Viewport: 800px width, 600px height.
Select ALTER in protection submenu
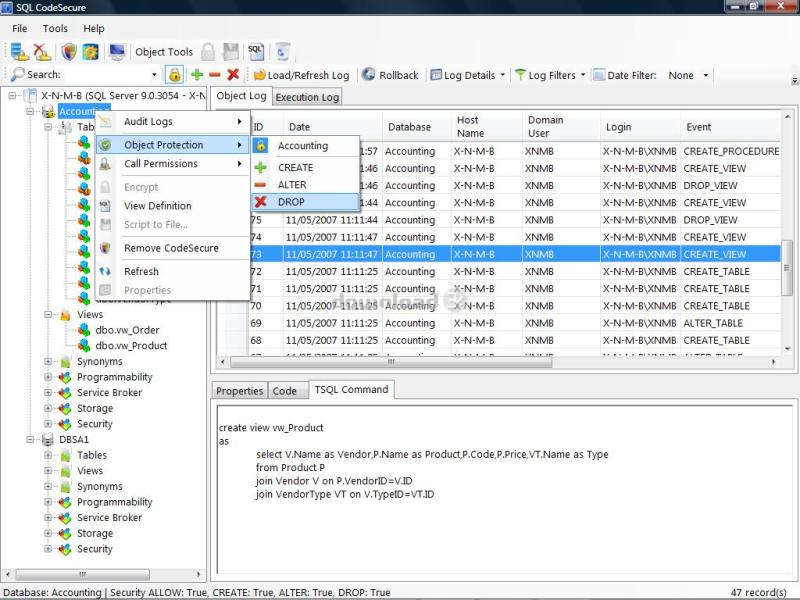305,185
